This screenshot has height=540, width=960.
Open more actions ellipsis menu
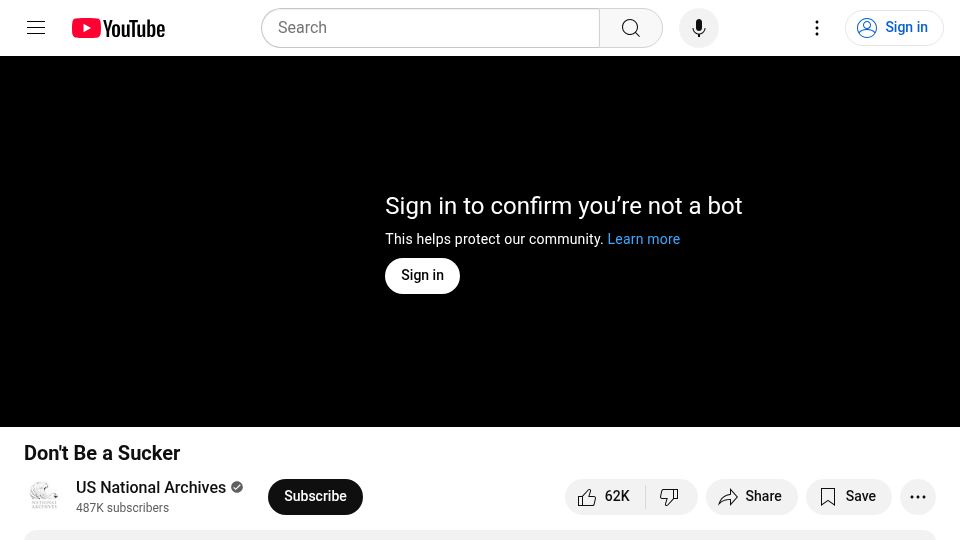pos(918,497)
